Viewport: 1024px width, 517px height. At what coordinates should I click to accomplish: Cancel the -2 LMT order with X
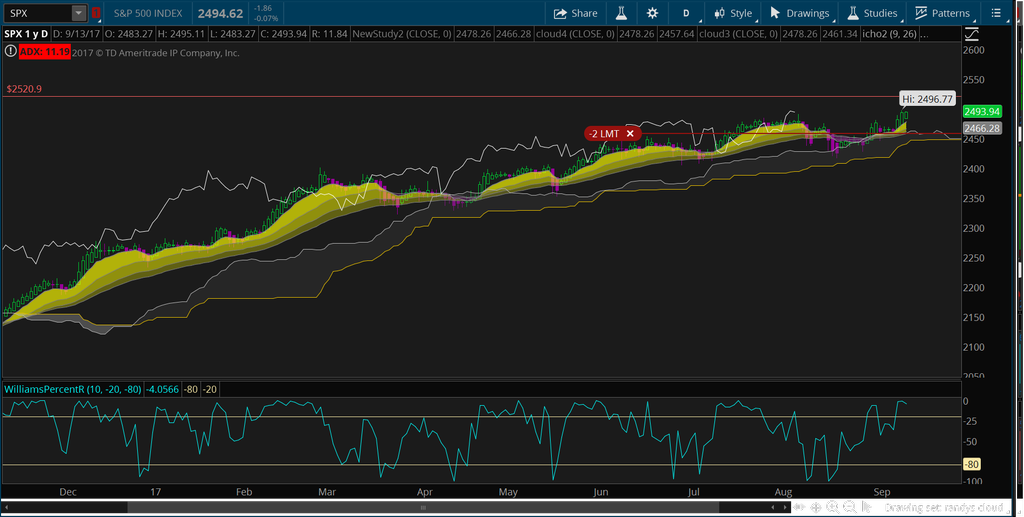(630, 133)
